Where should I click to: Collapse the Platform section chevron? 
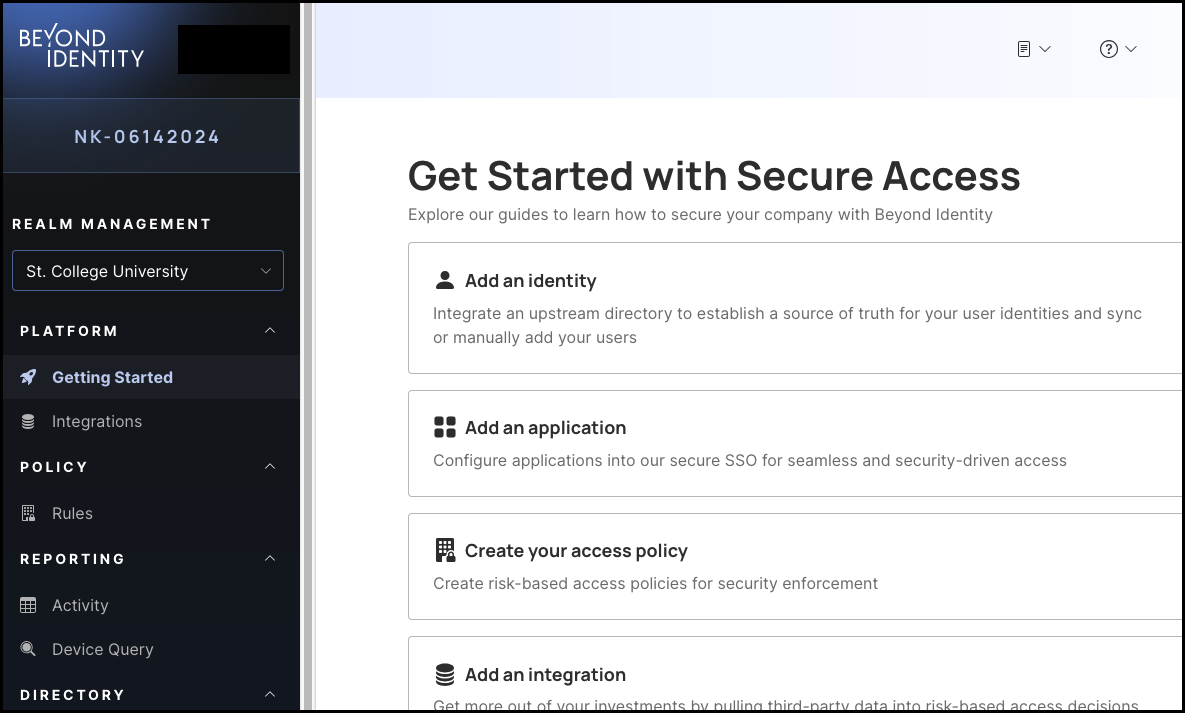click(270, 330)
